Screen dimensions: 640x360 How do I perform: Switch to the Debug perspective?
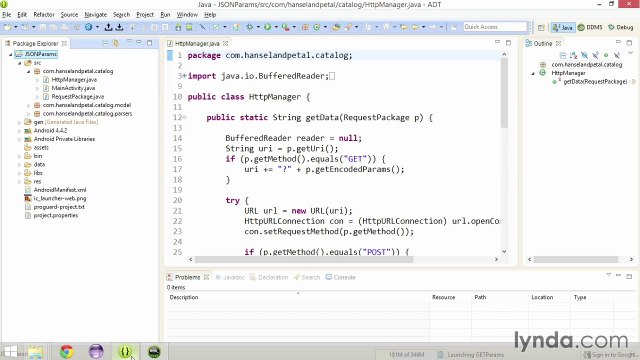coord(621,27)
